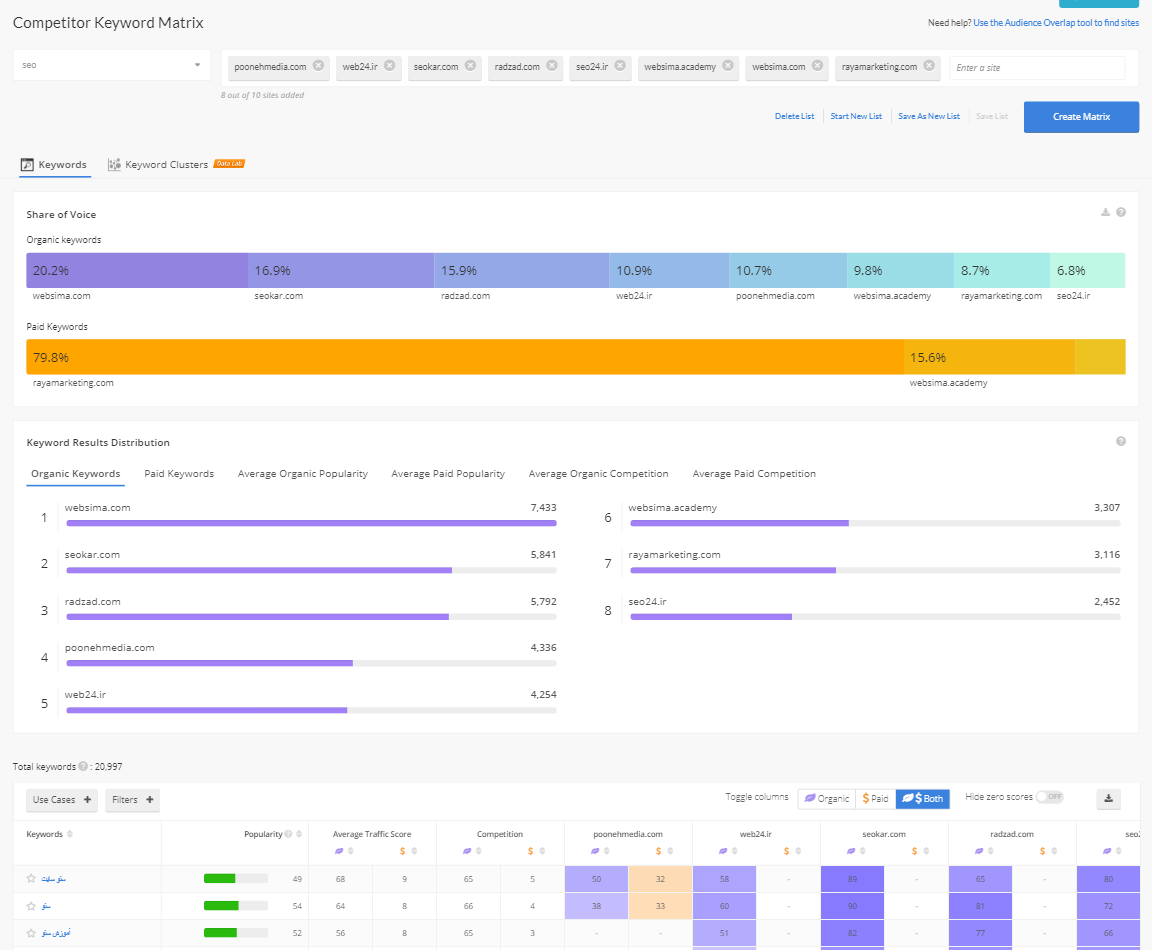Click Start New List link
This screenshot has width=1152, height=950.
[856, 116]
